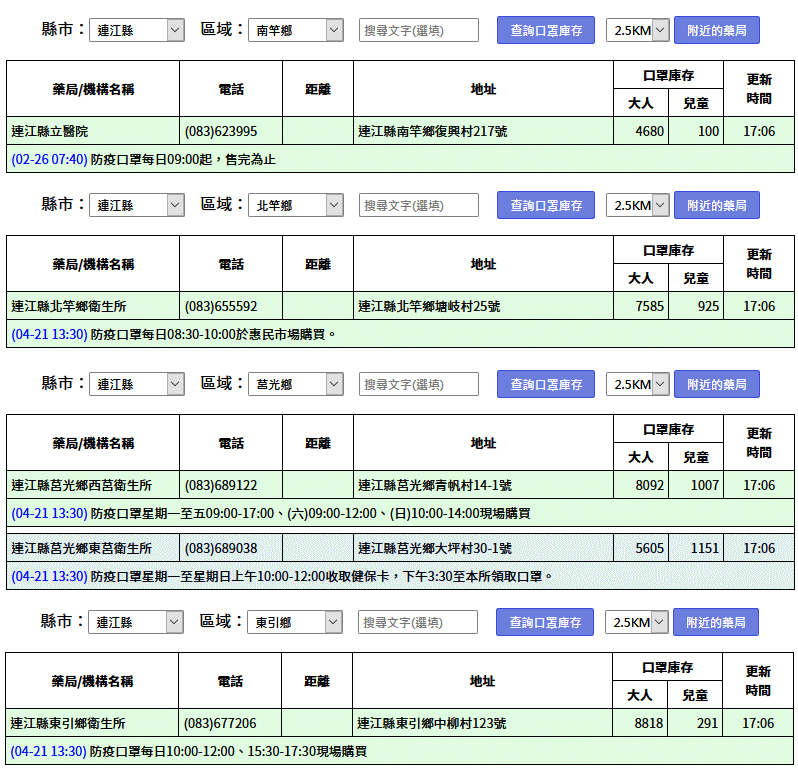Click 地址 header in 東引鄉 table

click(482, 681)
